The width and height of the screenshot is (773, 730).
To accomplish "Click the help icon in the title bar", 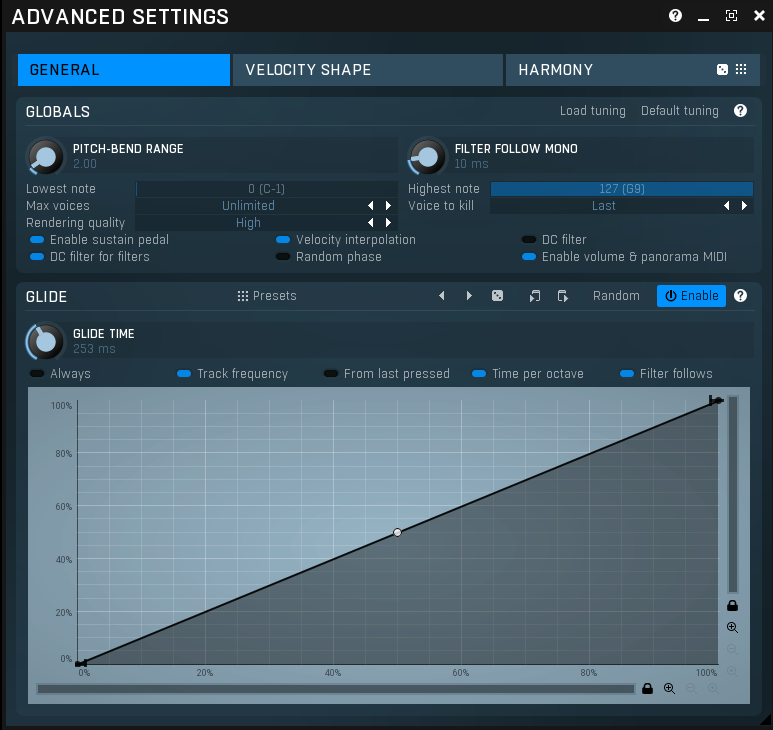I will pyautogui.click(x=676, y=16).
